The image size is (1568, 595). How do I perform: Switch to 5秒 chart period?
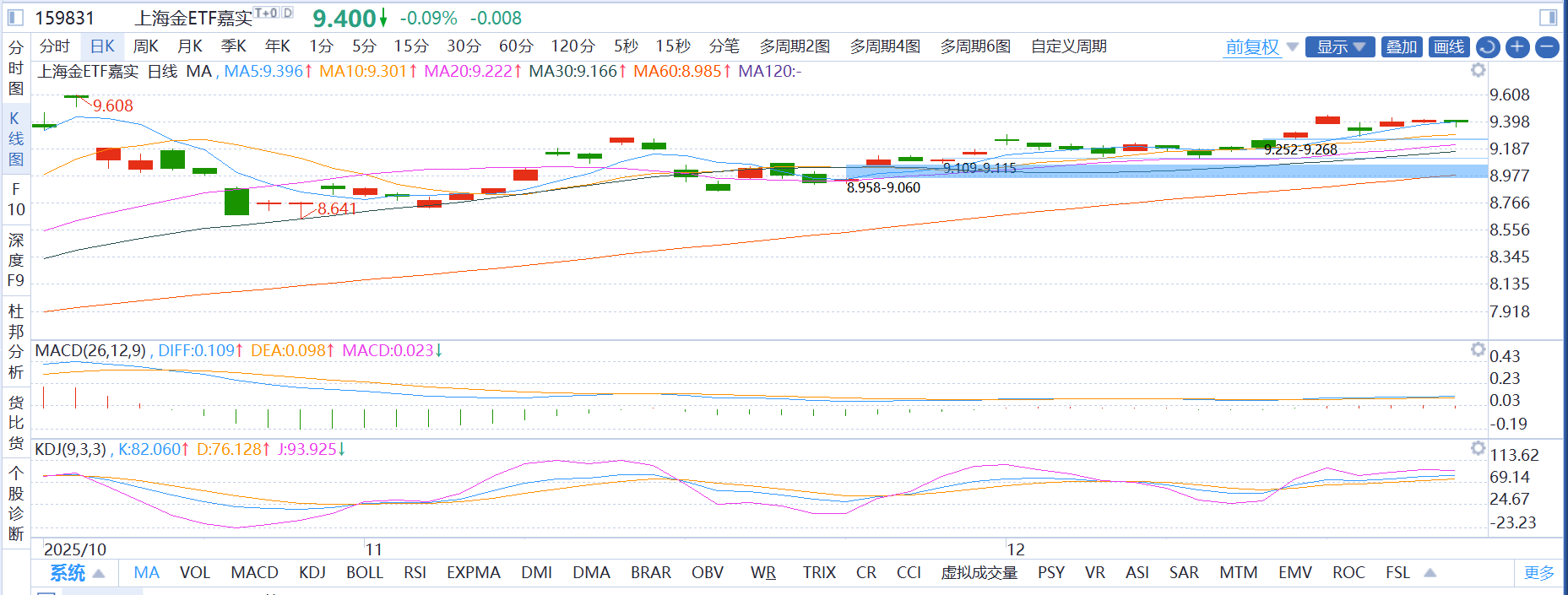pyautogui.click(x=626, y=46)
